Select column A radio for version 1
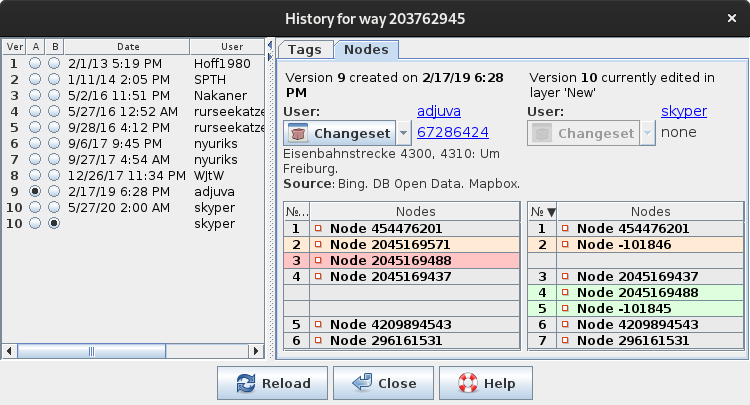Viewport: 750px width, 405px height. [35, 63]
